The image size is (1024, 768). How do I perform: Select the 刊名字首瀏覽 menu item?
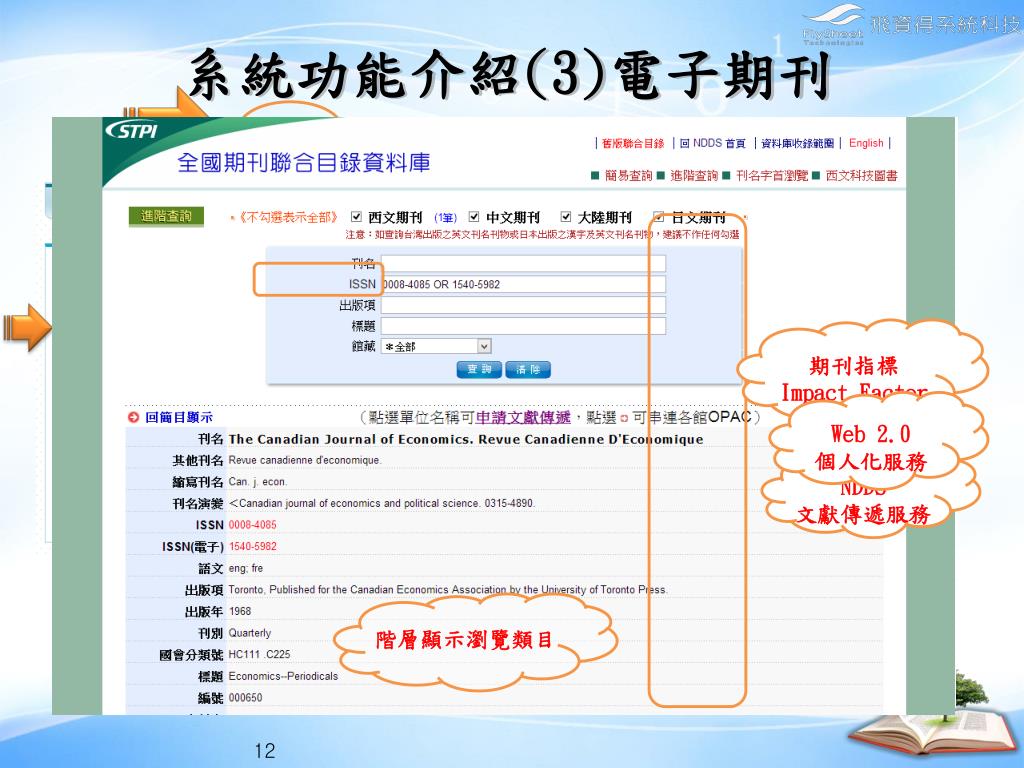click(x=772, y=175)
